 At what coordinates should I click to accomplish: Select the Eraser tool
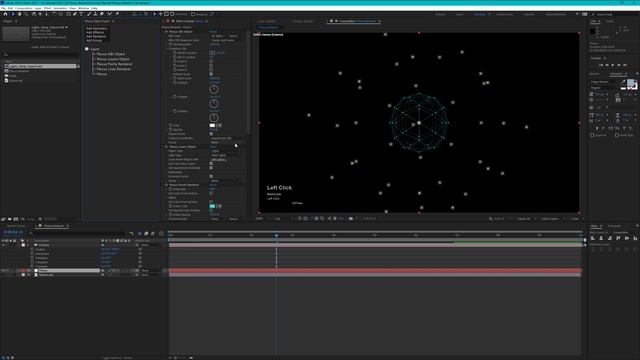[102, 14]
